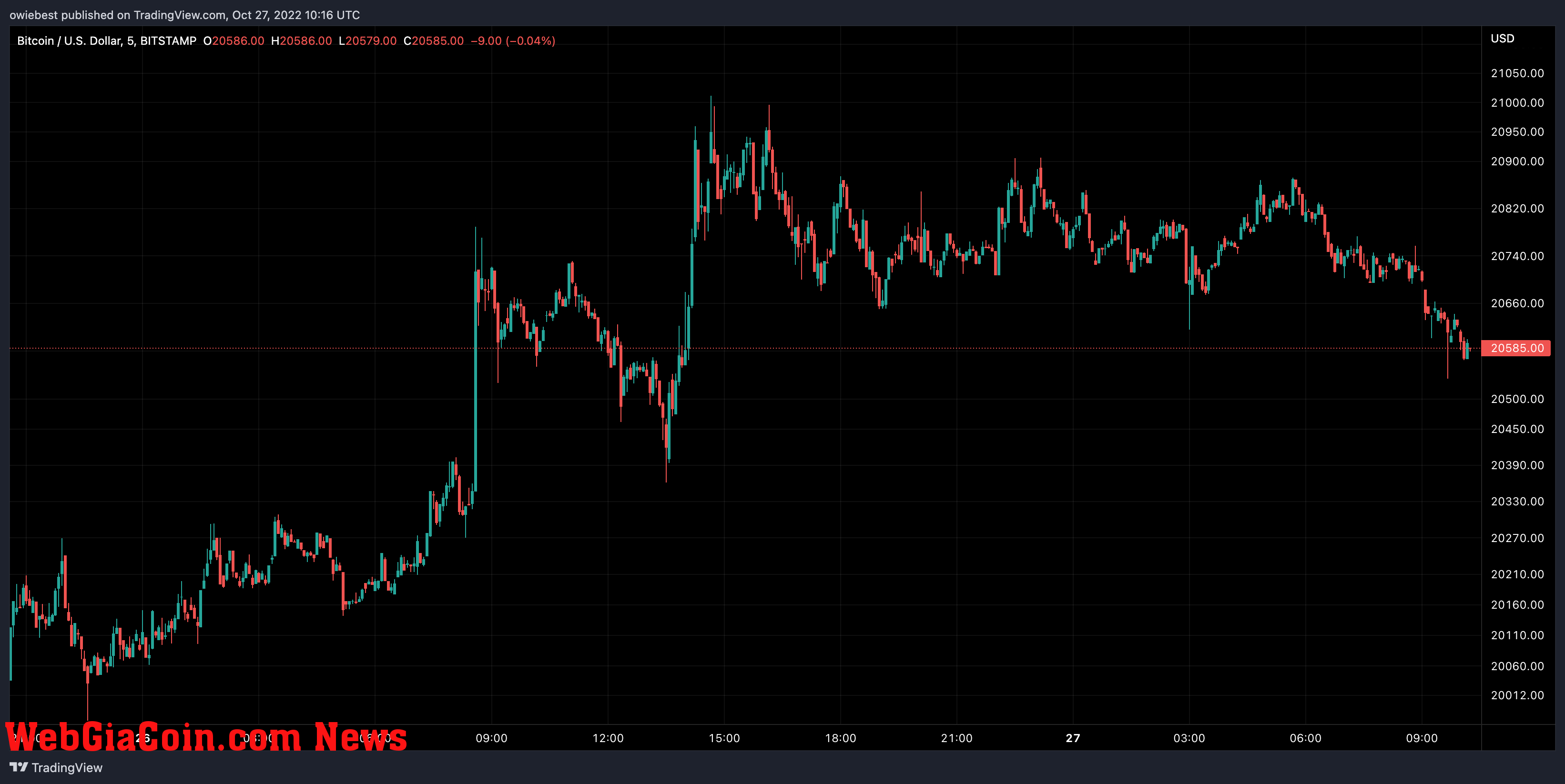1565x784 pixels.
Task: Click the TradingView logo icon
Action: click(19, 767)
